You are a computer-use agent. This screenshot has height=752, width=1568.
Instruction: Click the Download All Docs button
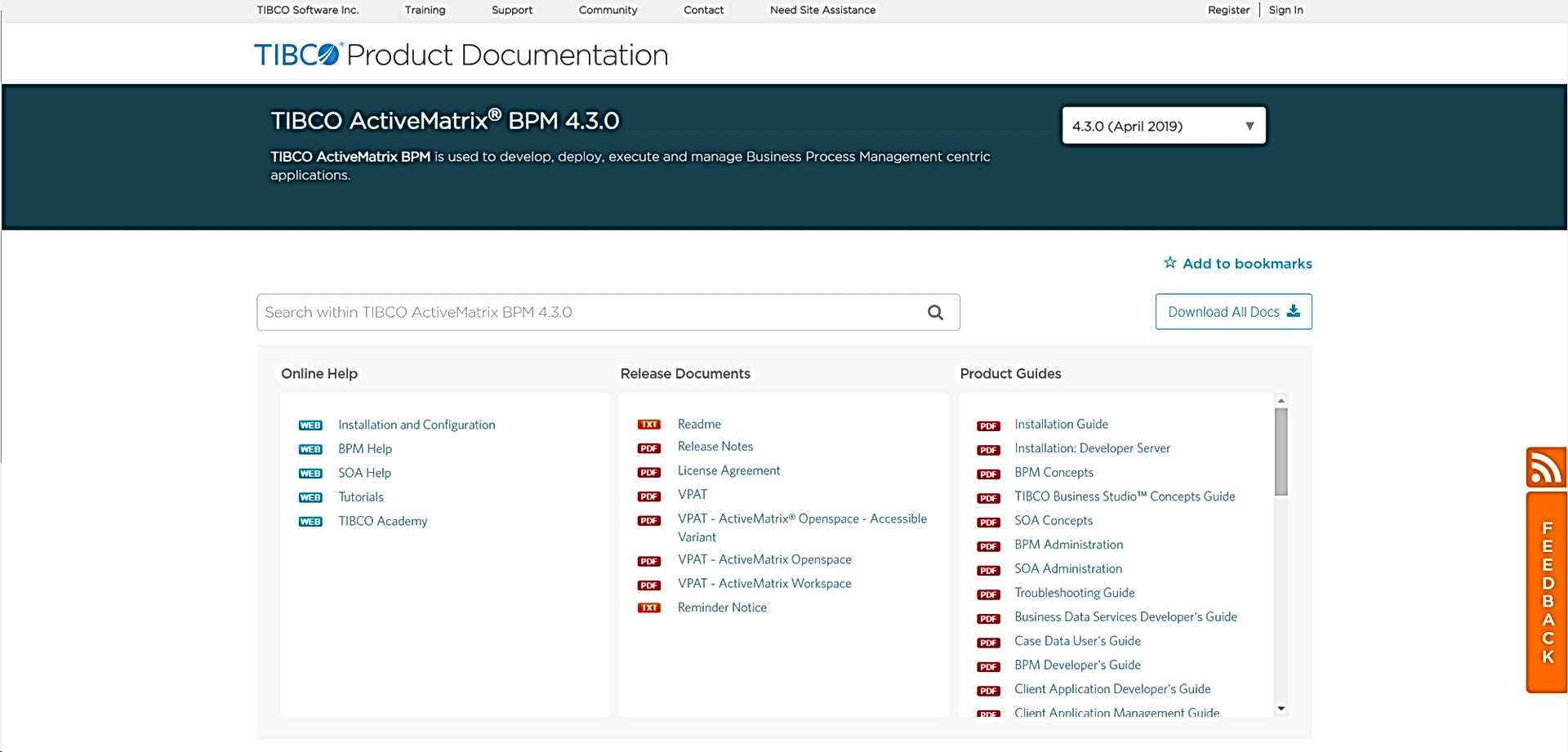point(1233,311)
